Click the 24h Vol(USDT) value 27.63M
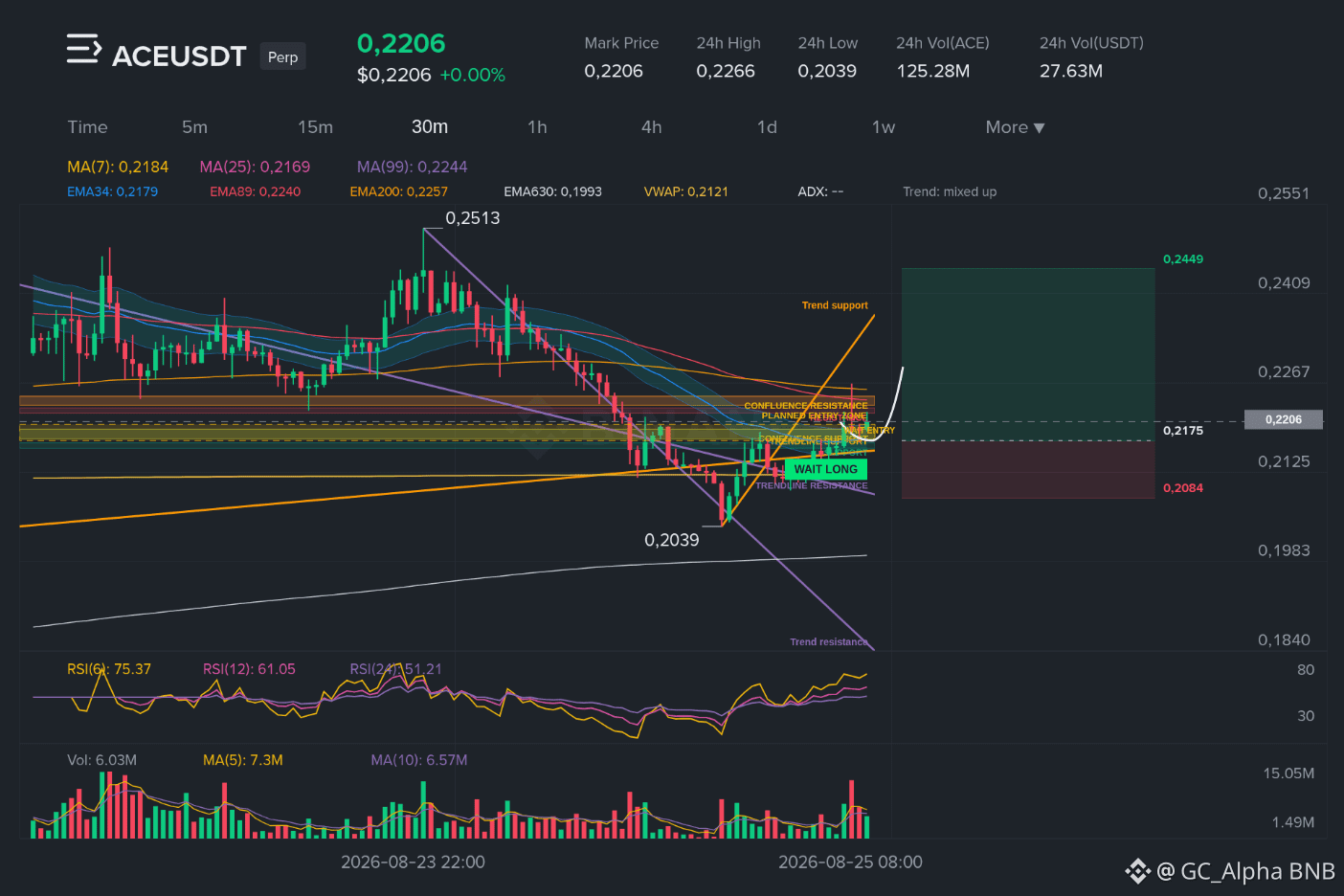The width and height of the screenshot is (1344, 896). 1071,71
